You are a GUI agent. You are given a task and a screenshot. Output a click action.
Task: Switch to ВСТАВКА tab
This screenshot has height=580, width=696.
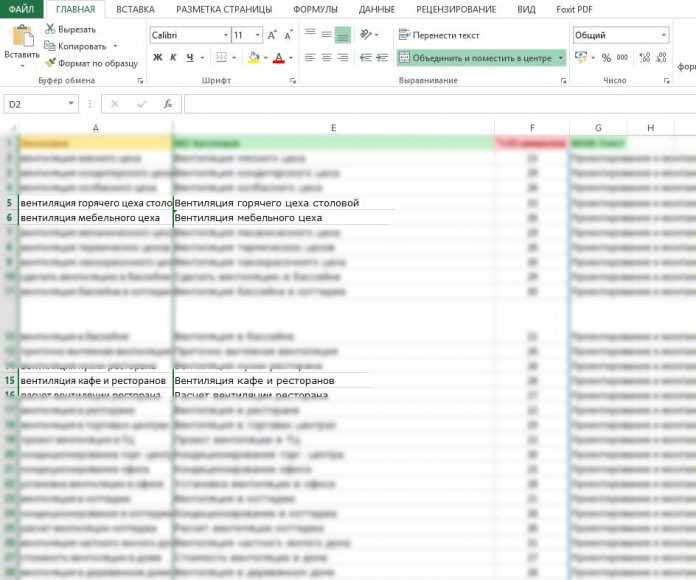(x=135, y=9)
